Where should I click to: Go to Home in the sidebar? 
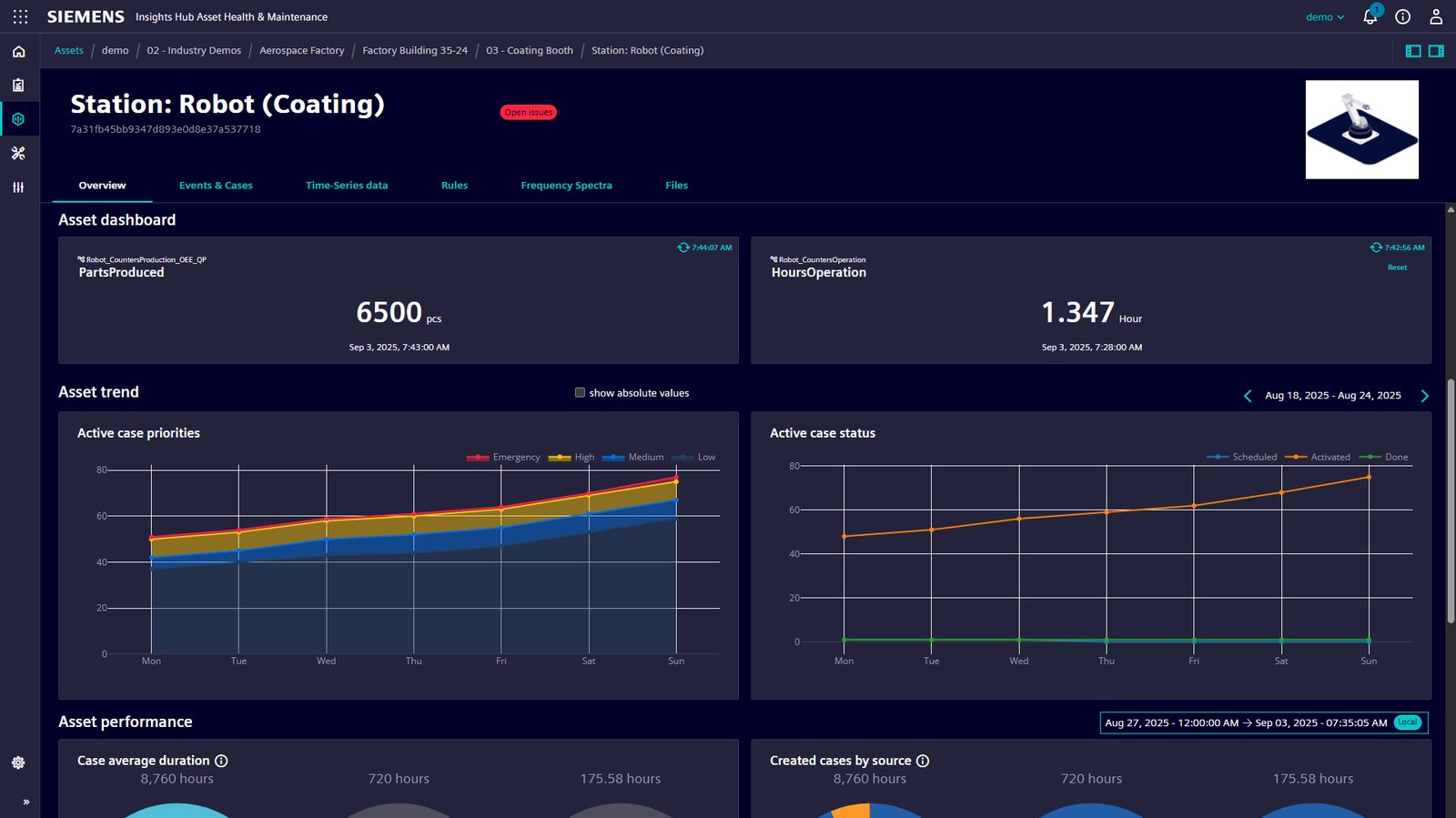pyautogui.click(x=18, y=52)
